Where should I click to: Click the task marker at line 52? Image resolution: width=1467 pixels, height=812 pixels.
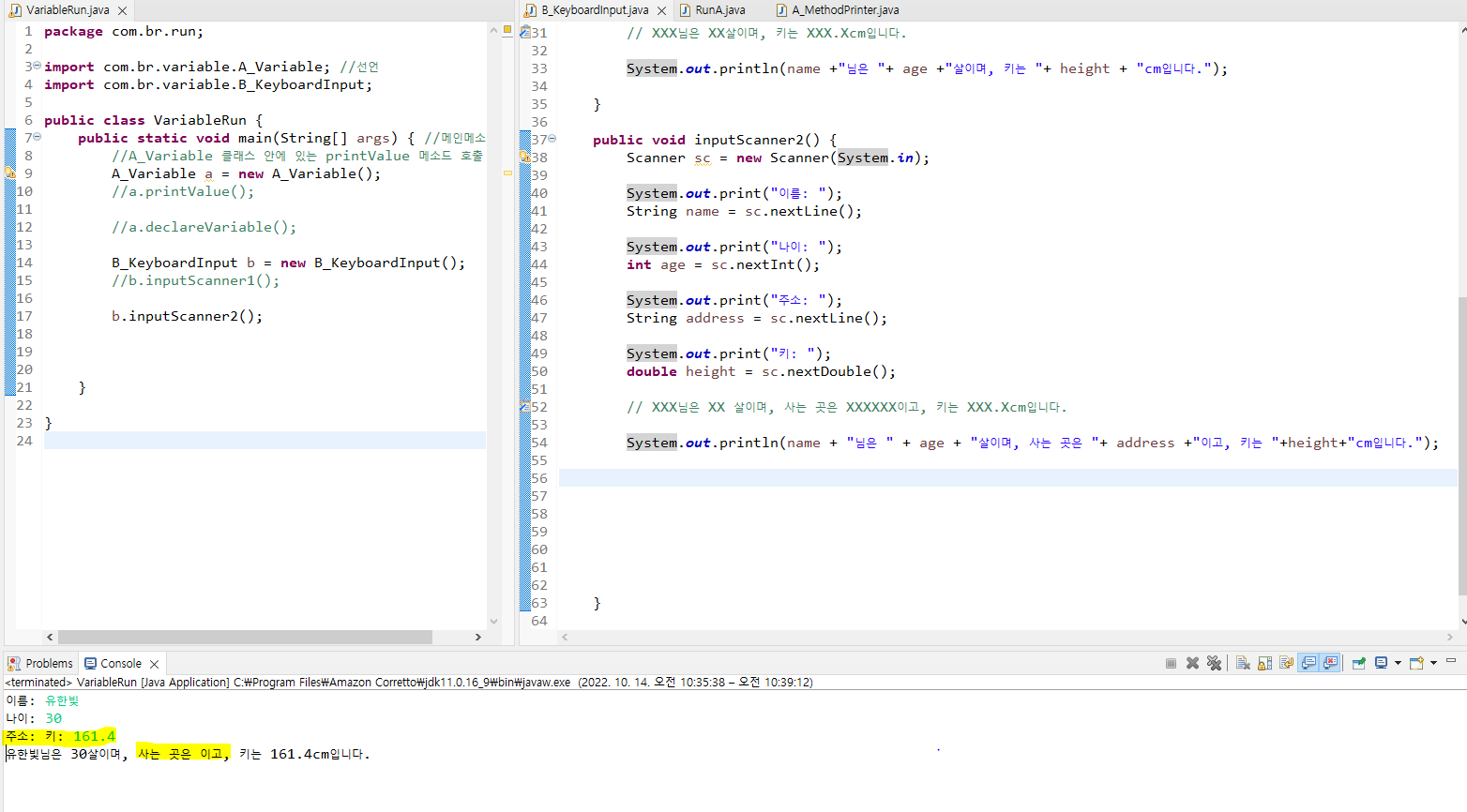click(x=525, y=407)
